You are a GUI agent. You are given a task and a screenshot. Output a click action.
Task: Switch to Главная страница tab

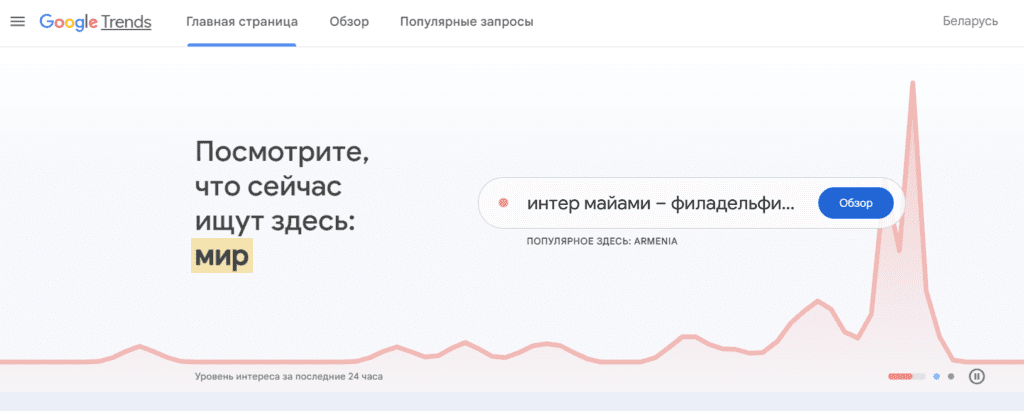click(x=242, y=22)
